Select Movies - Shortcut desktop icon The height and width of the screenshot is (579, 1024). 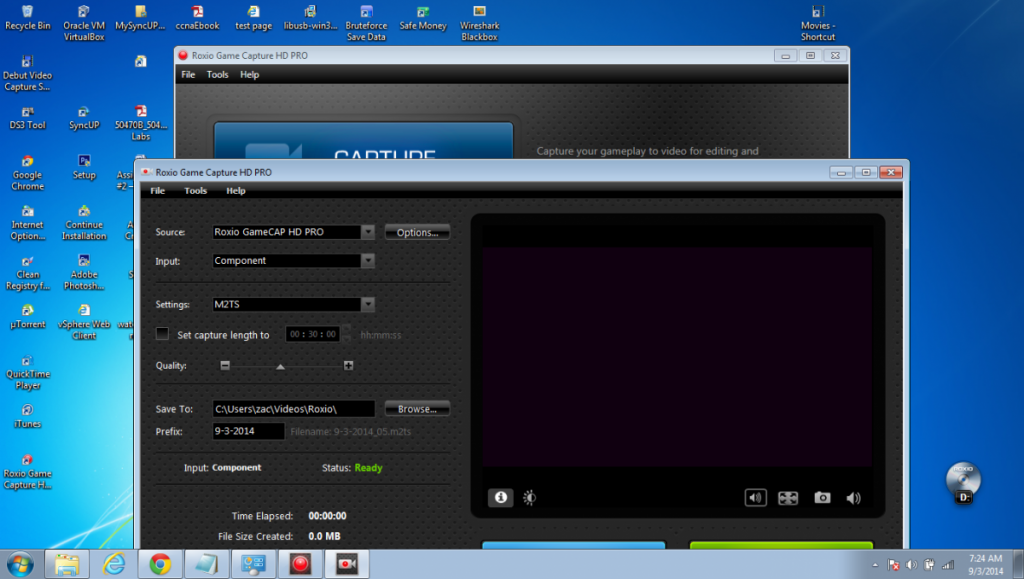tap(818, 23)
